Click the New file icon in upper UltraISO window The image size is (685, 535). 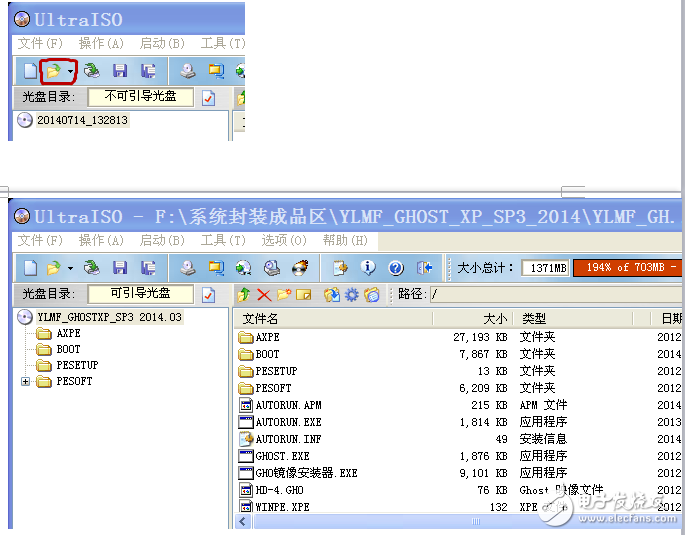[30, 71]
